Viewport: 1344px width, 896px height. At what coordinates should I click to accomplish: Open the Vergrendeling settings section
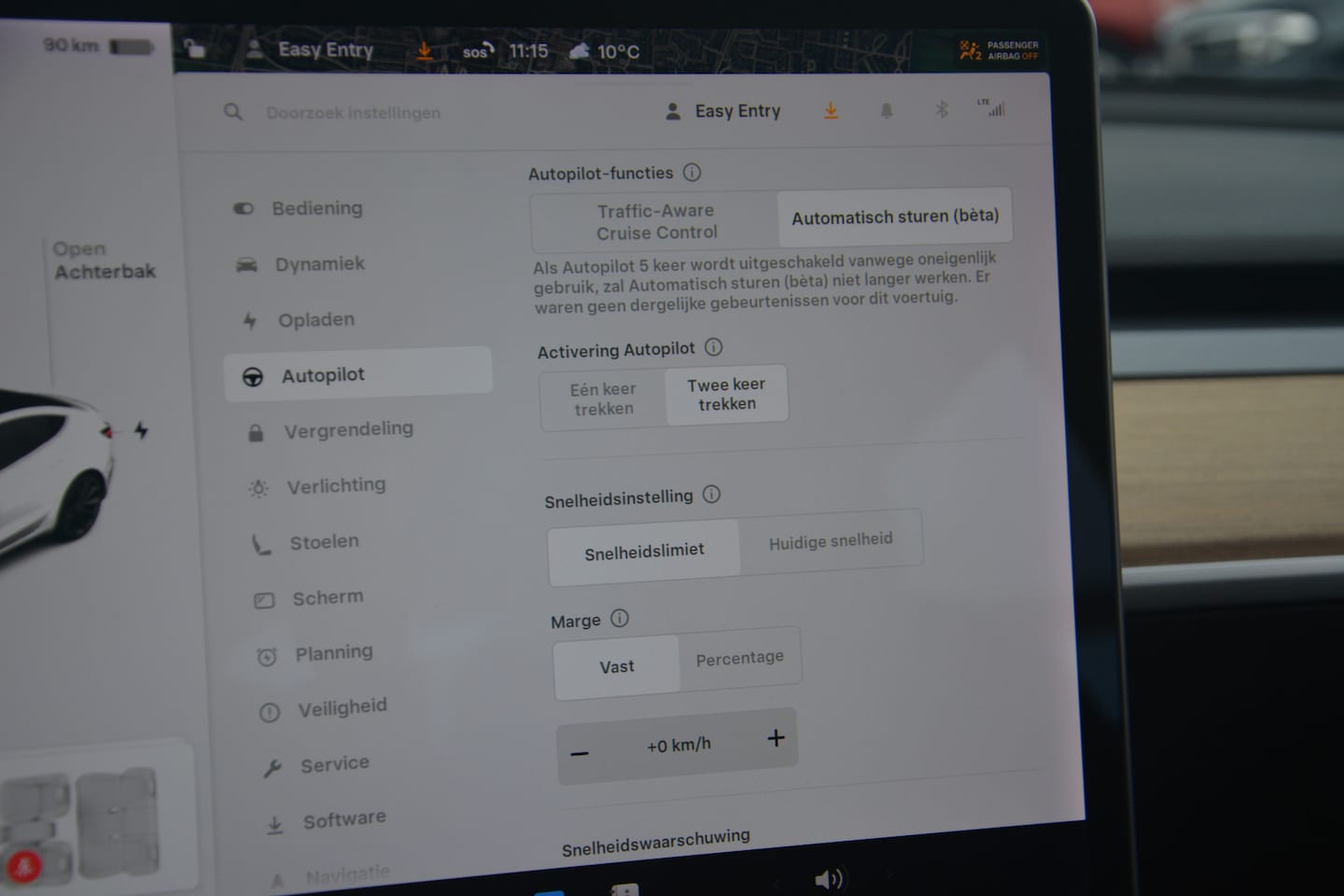click(347, 430)
